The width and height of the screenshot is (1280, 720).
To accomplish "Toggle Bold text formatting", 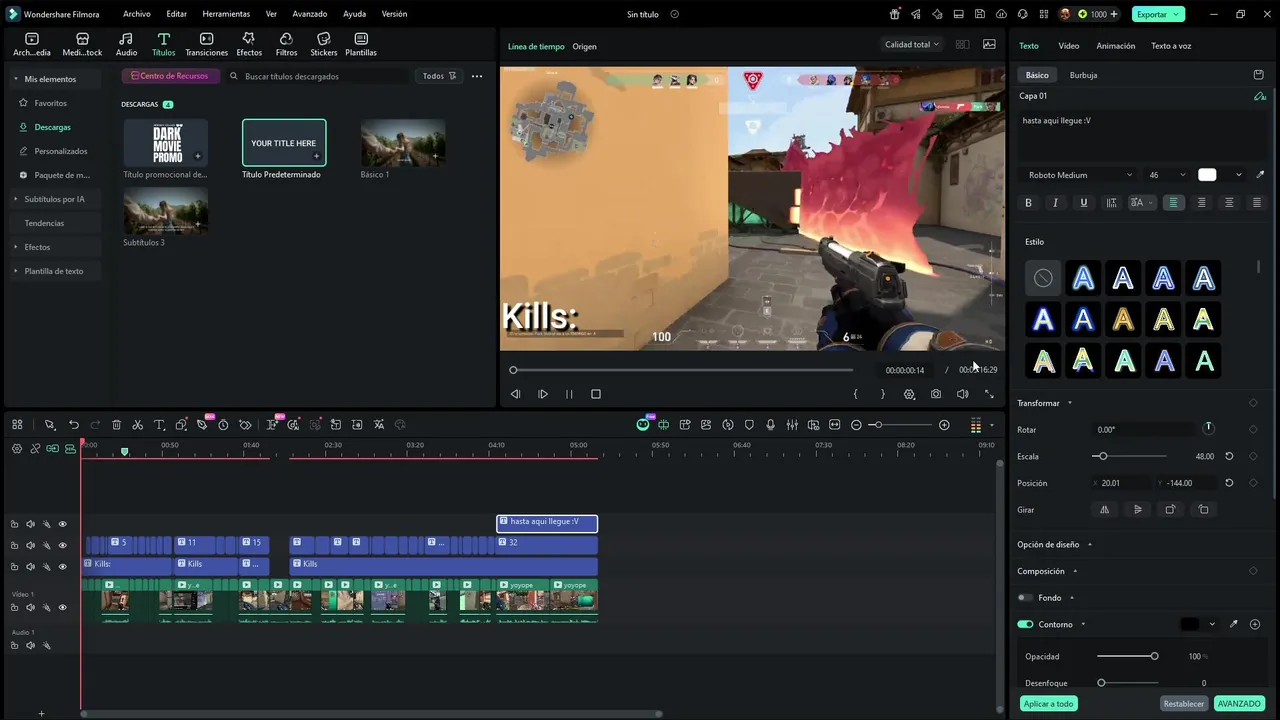I will tap(1028, 203).
